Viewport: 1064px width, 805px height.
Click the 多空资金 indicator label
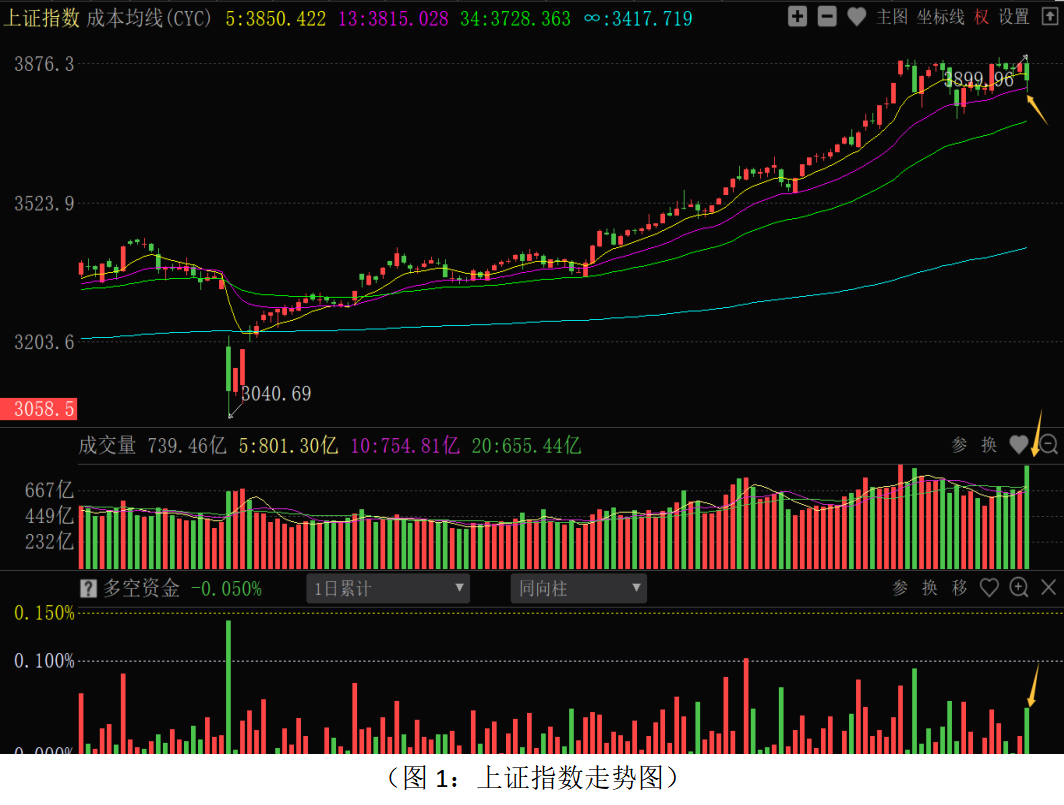click(x=141, y=588)
